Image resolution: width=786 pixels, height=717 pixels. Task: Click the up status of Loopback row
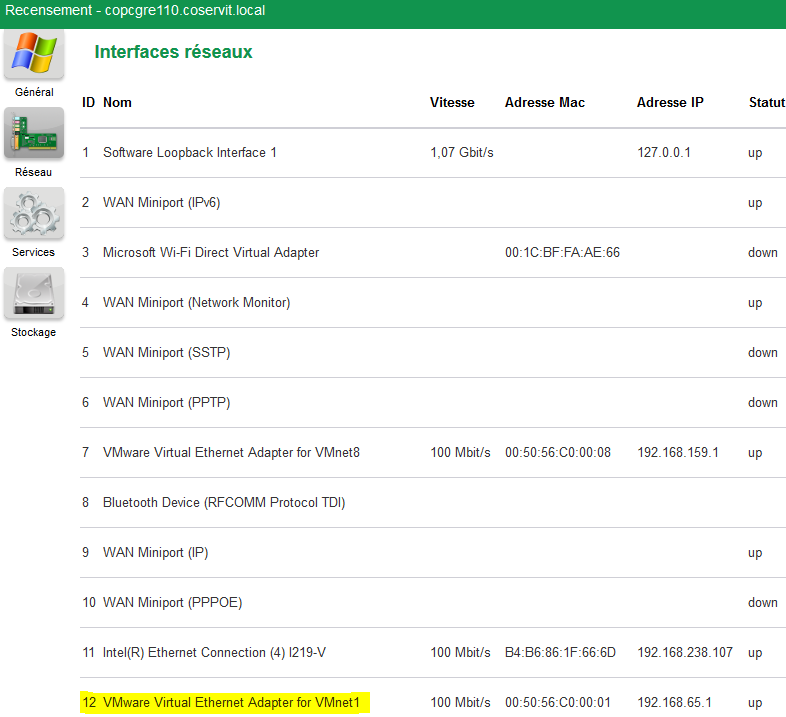tap(755, 153)
